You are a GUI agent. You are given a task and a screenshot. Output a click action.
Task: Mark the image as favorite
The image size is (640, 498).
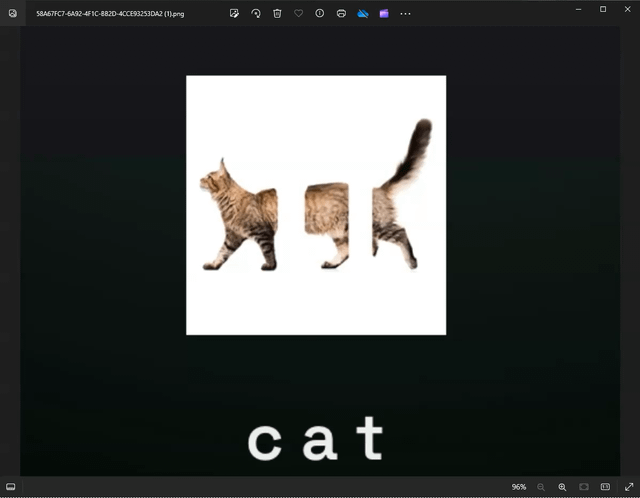tap(298, 14)
